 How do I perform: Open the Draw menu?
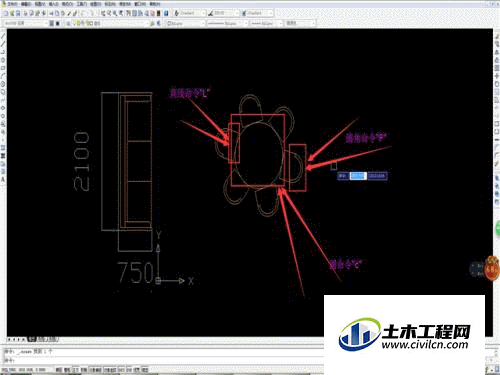[96, 4]
